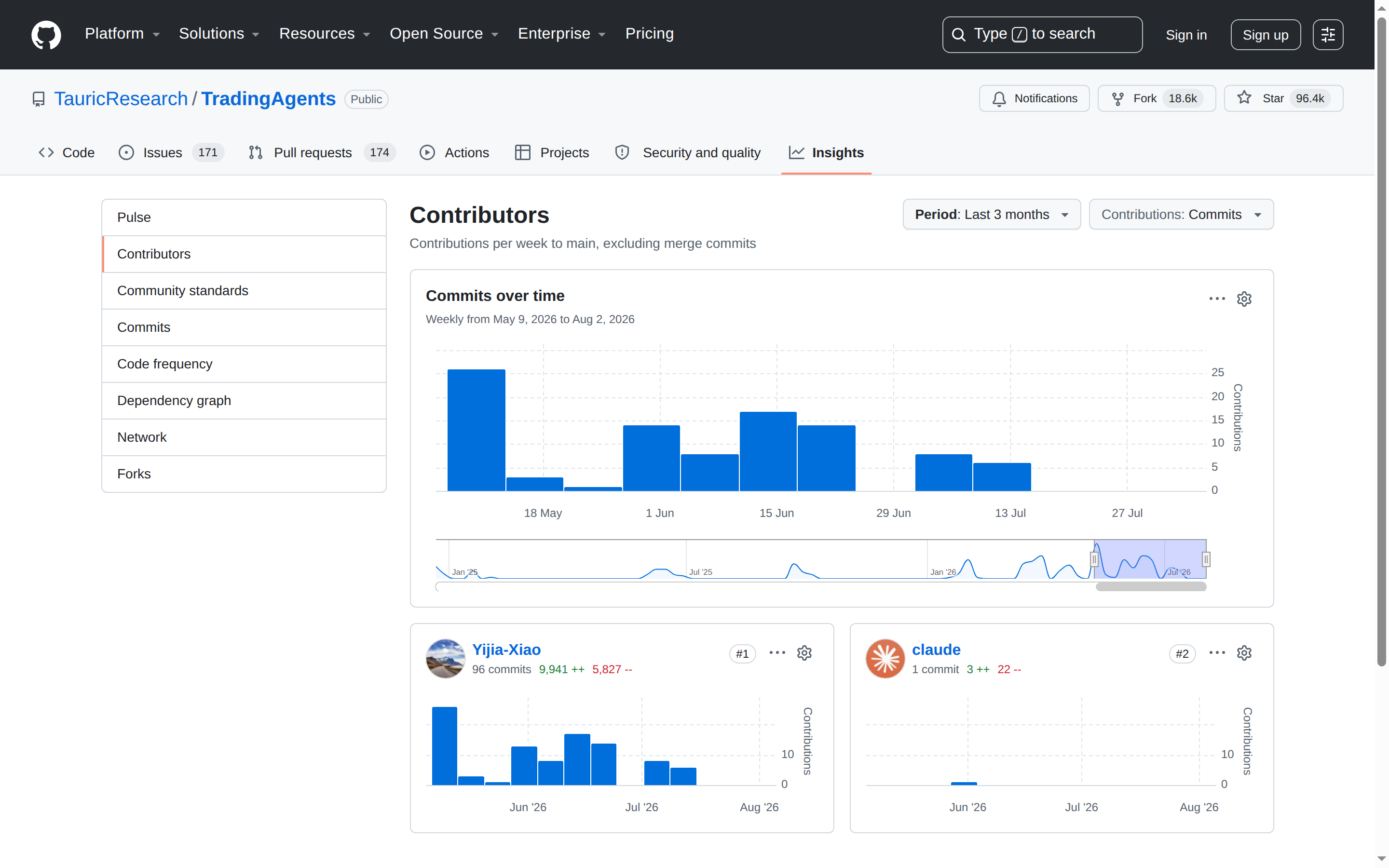Open the Pull requests tab
This screenshot has width=1389, height=868.
click(x=321, y=153)
